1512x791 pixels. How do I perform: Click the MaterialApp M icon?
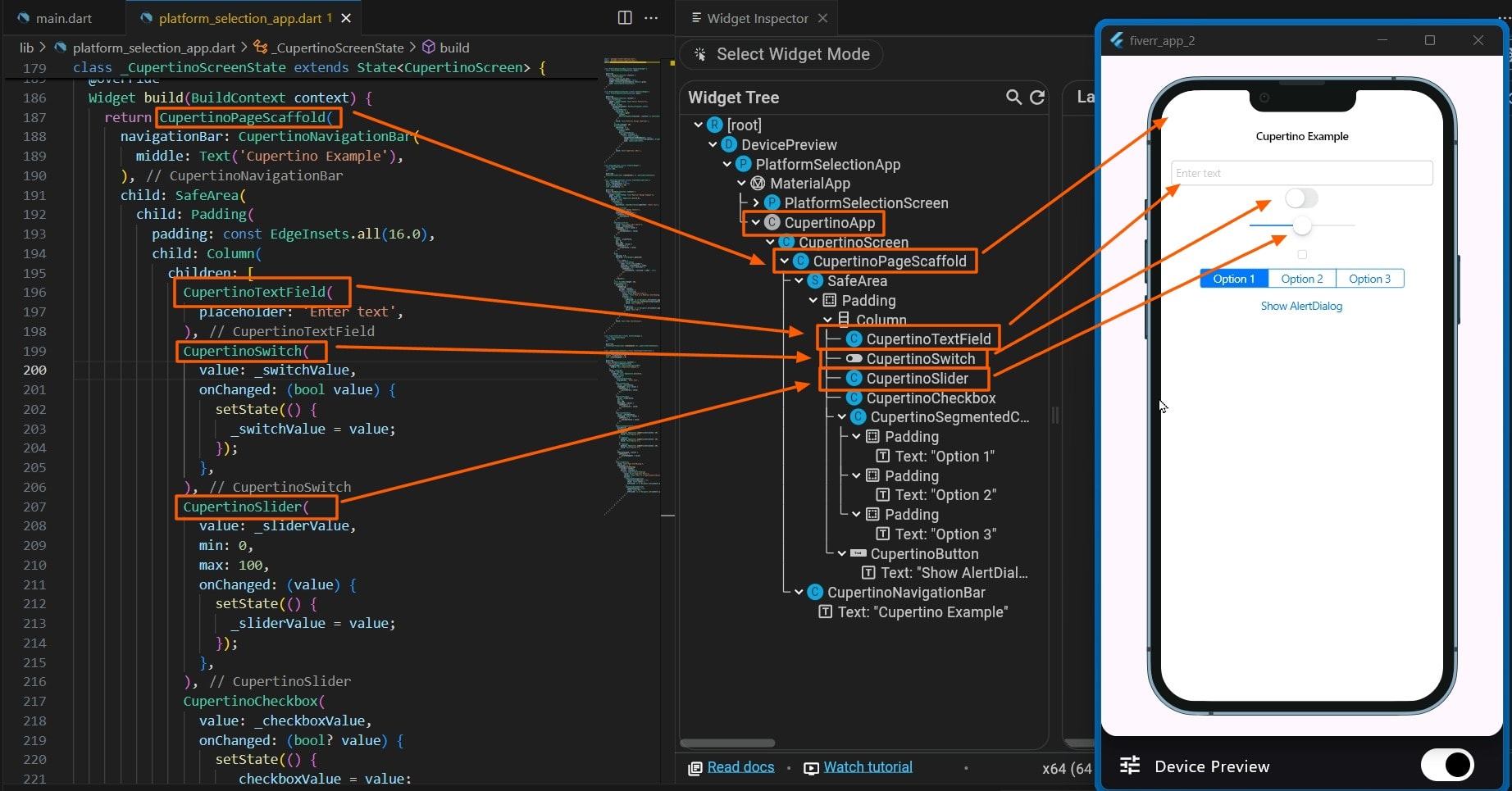coord(758,184)
